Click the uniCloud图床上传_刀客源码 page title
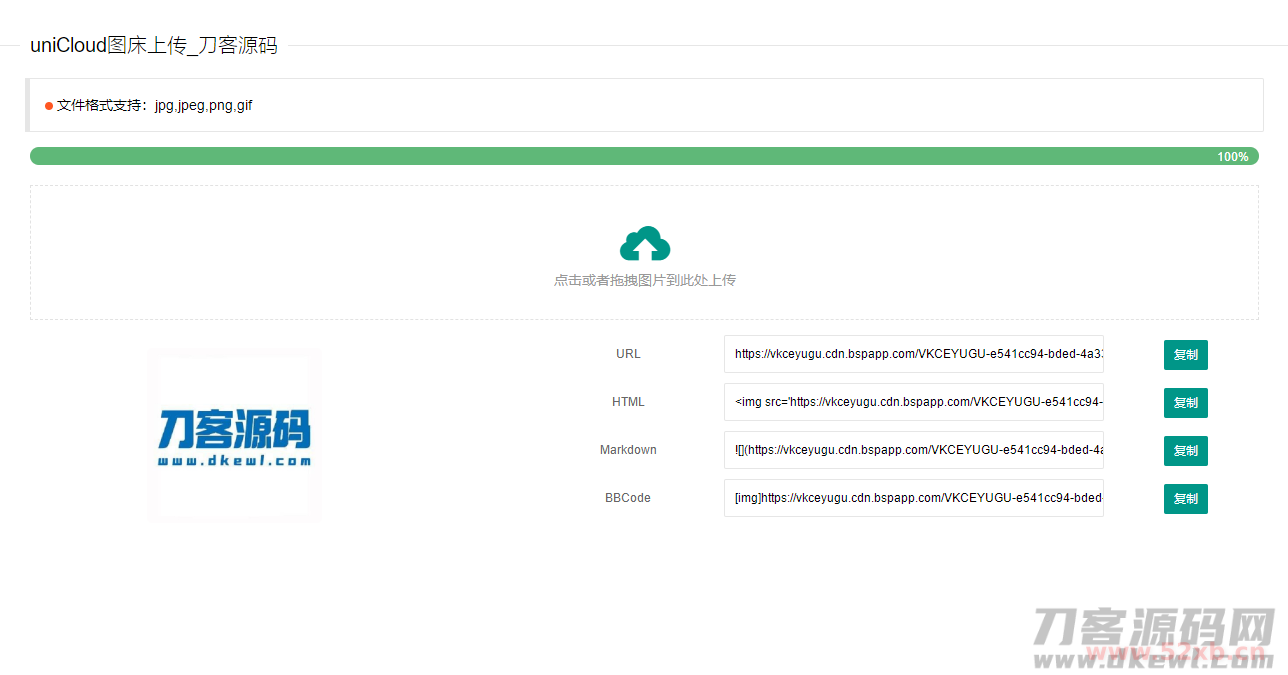 click(x=154, y=45)
